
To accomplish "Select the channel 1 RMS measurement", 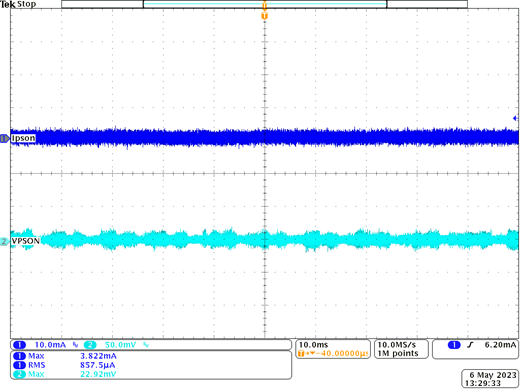I will tap(64, 365).
